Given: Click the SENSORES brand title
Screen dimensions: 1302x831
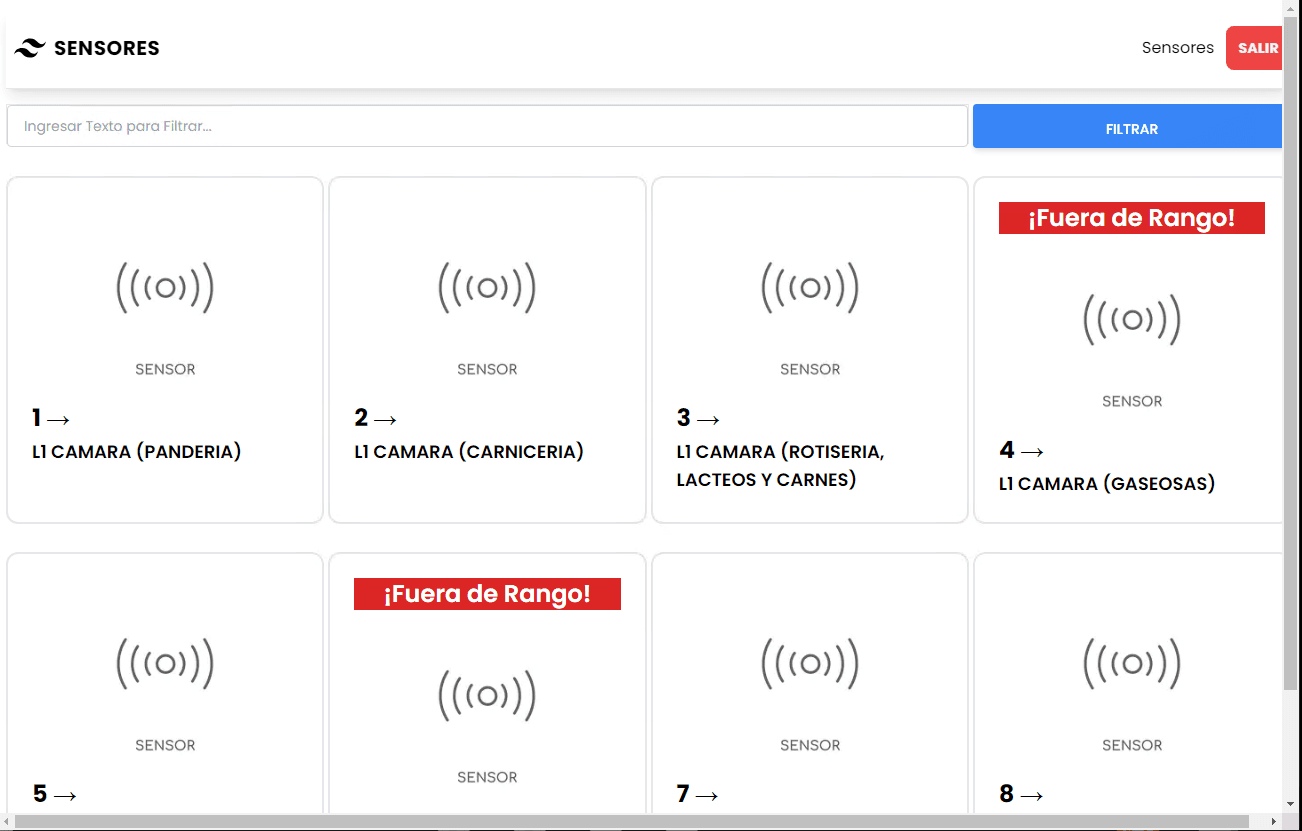Looking at the screenshot, I should click(x=106, y=48).
